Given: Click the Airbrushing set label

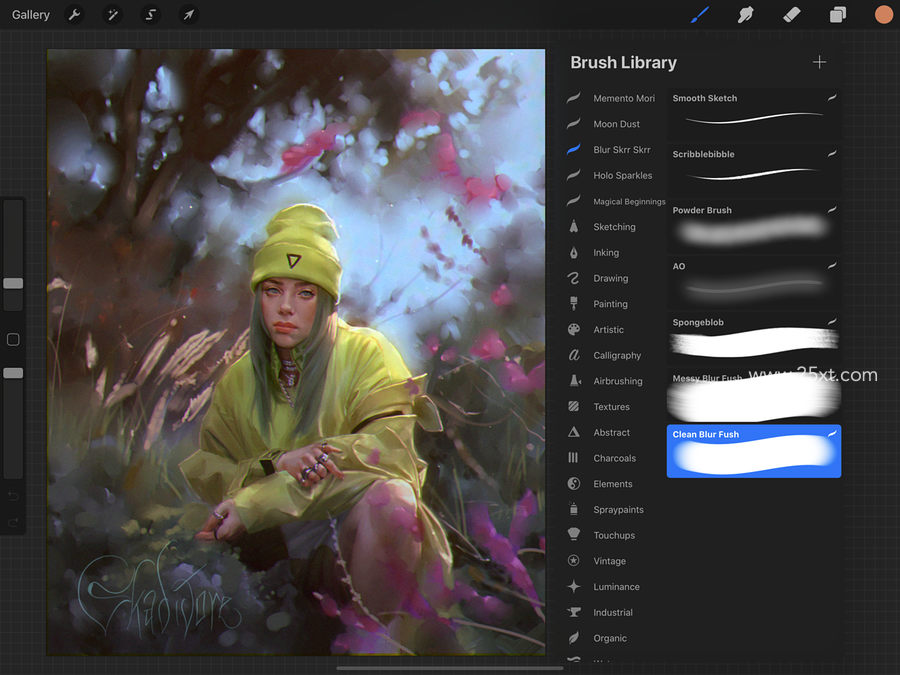Looking at the screenshot, I should [x=618, y=381].
